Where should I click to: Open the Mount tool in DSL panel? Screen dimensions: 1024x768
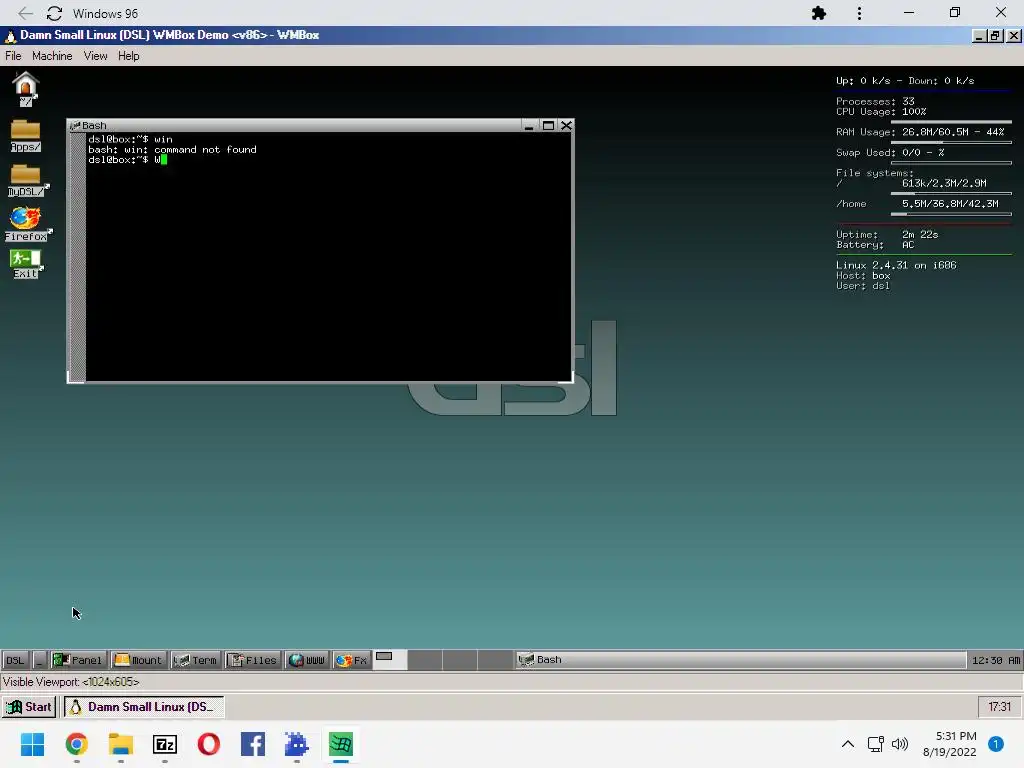(138, 660)
